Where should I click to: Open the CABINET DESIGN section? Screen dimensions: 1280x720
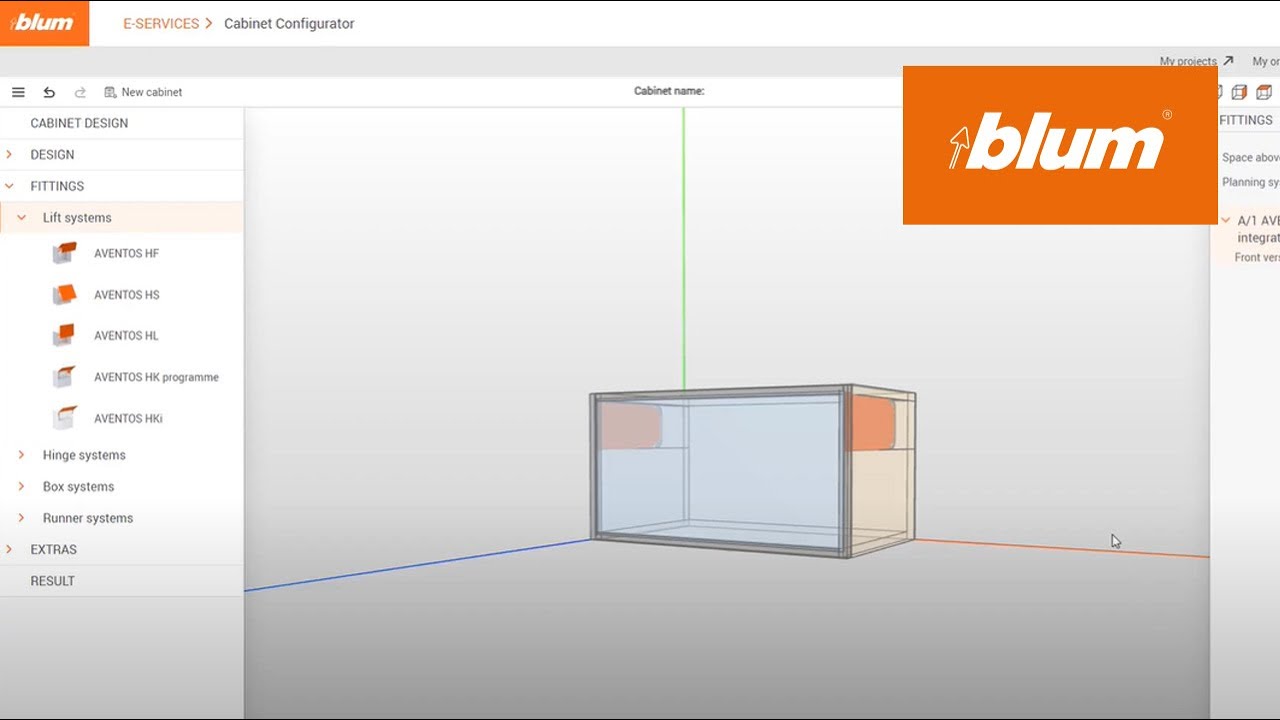pyautogui.click(x=79, y=123)
